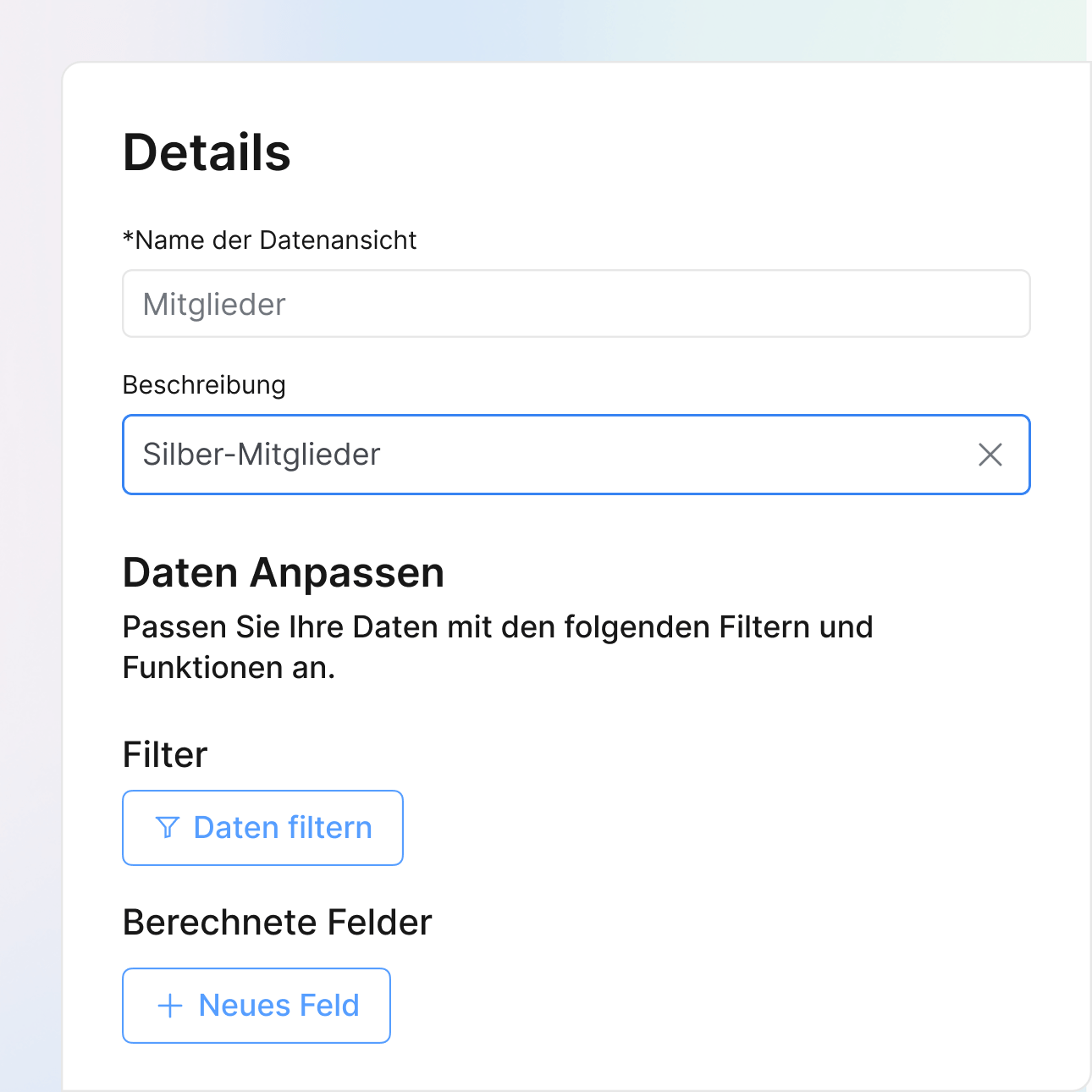Click the Mitglieder placeholder text
The width and height of the screenshot is (1092, 1092).
[214, 304]
